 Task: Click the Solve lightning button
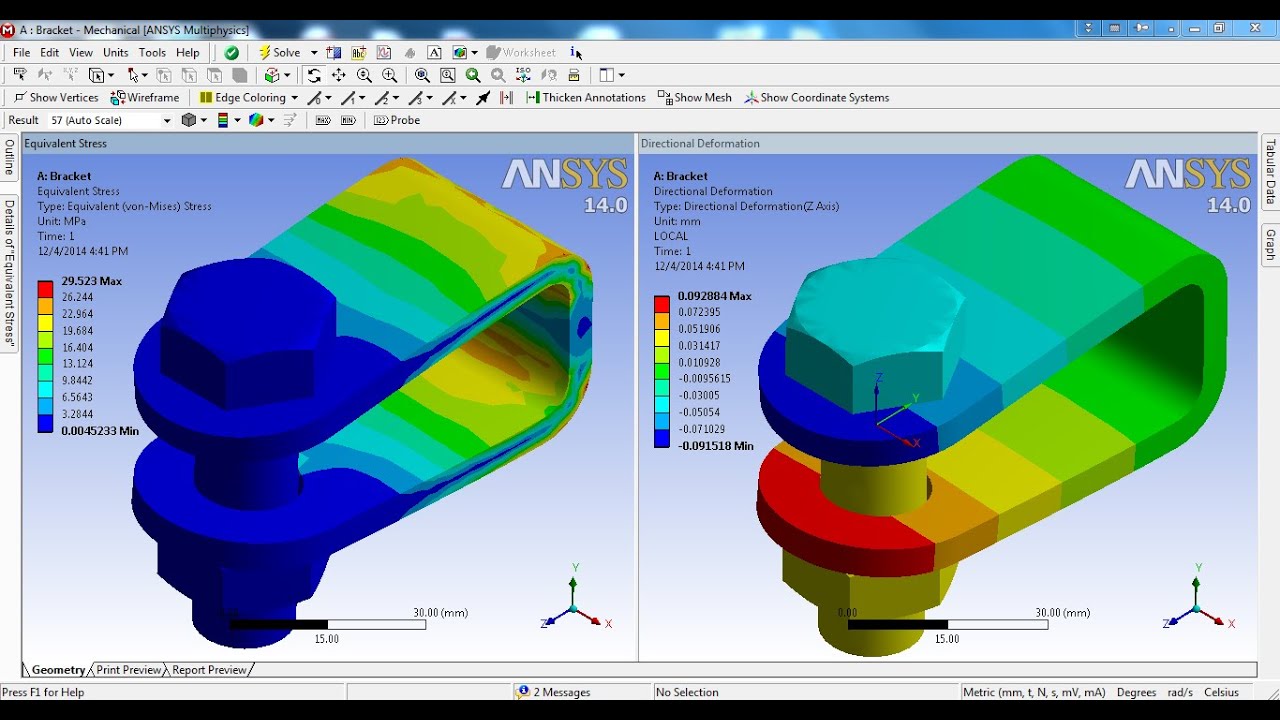point(279,52)
